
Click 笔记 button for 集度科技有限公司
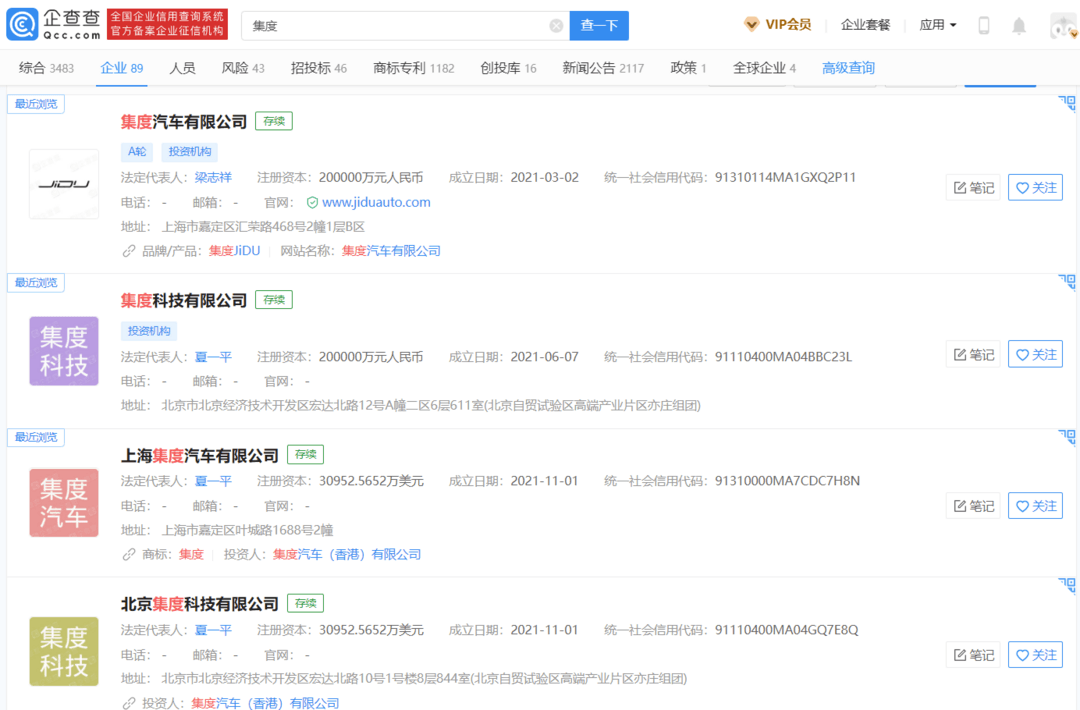[973, 354]
